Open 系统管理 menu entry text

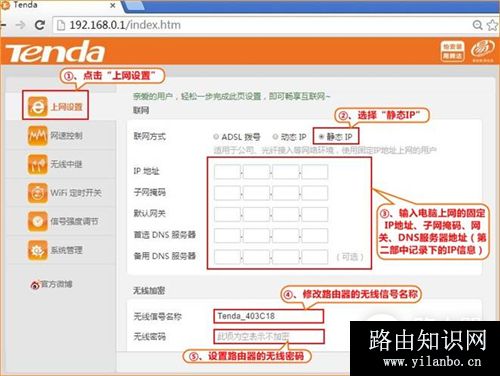(x=66, y=250)
